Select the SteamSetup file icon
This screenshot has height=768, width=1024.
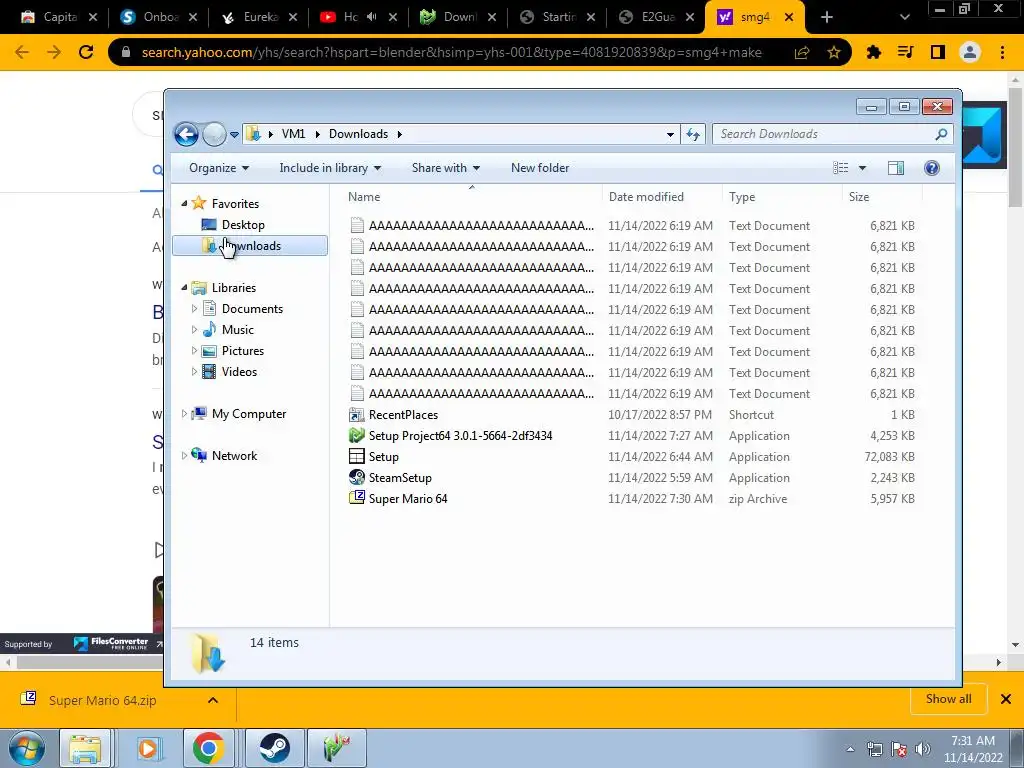pyautogui.click(x=357, y=477)
